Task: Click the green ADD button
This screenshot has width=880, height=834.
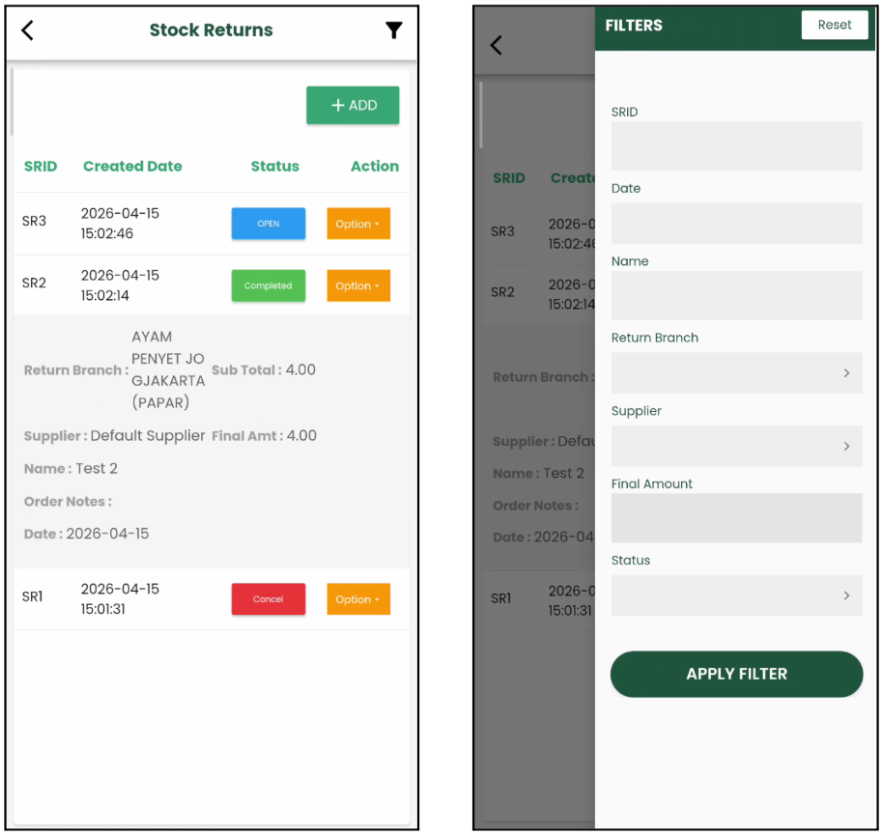Action: click(x=352, y=105)
